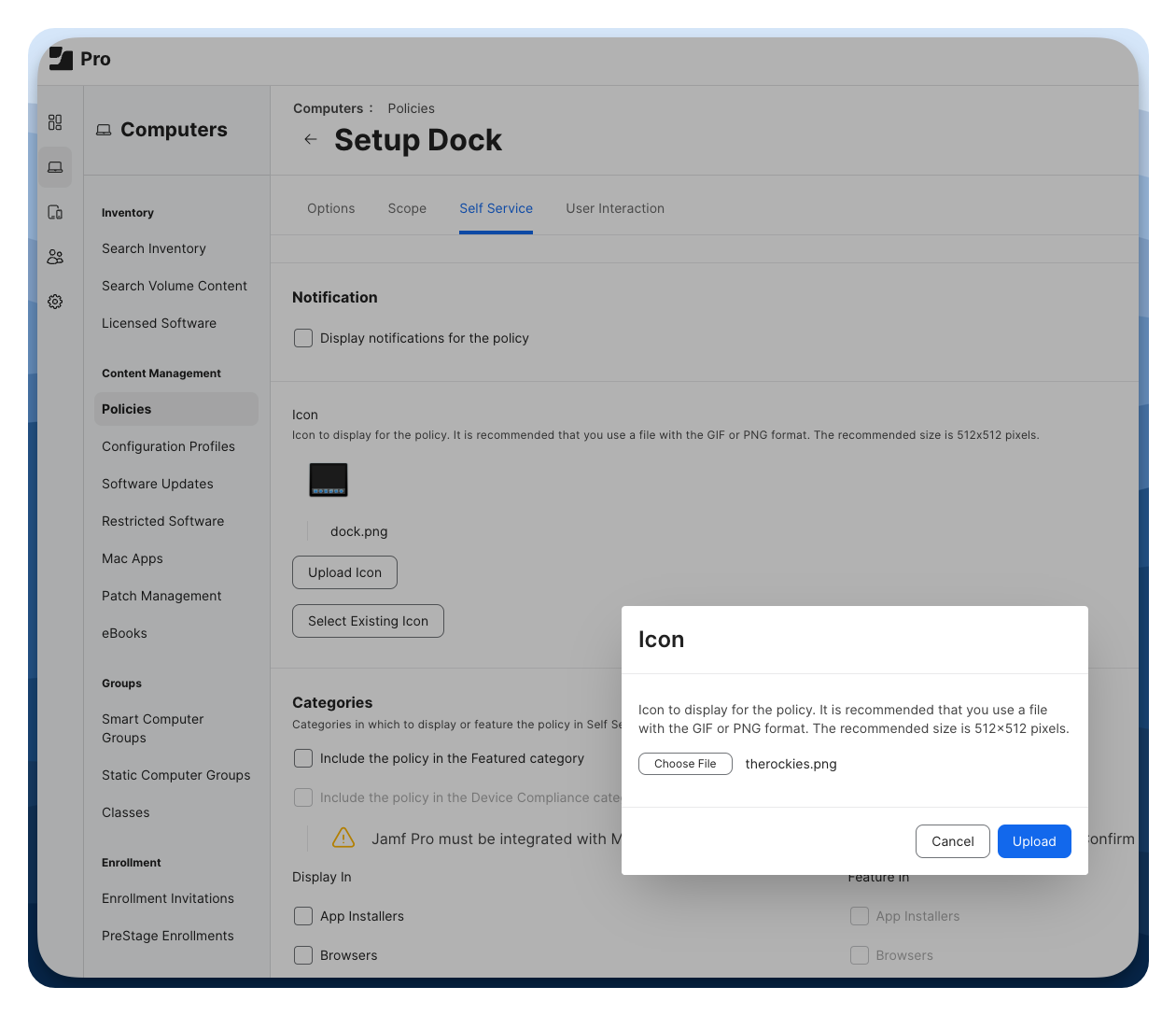Open Configuration Profiles in the sidebar

tap(168, 446)
